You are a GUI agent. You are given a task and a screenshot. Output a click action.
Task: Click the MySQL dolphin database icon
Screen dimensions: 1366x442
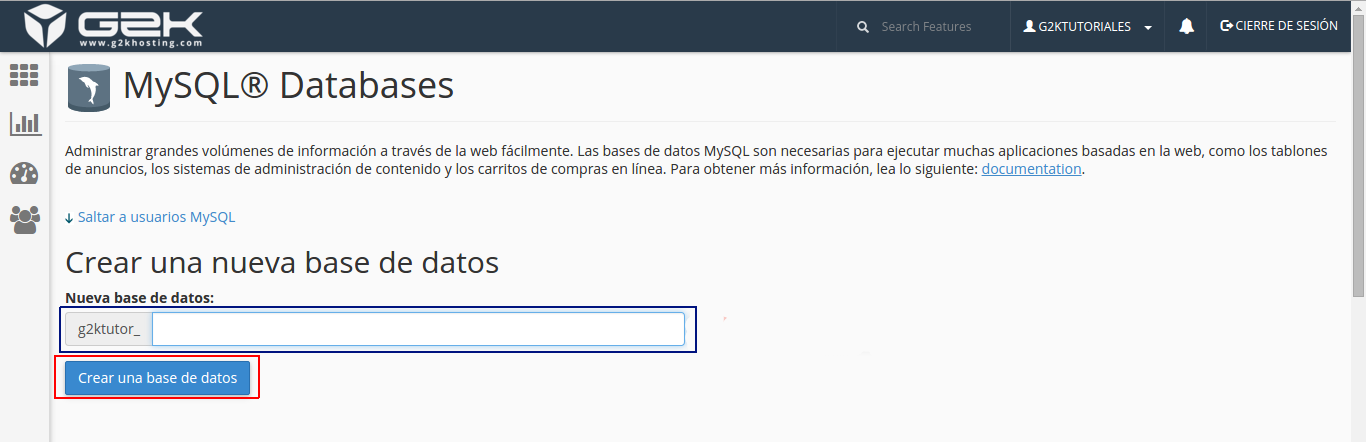(x=88, y=87)
